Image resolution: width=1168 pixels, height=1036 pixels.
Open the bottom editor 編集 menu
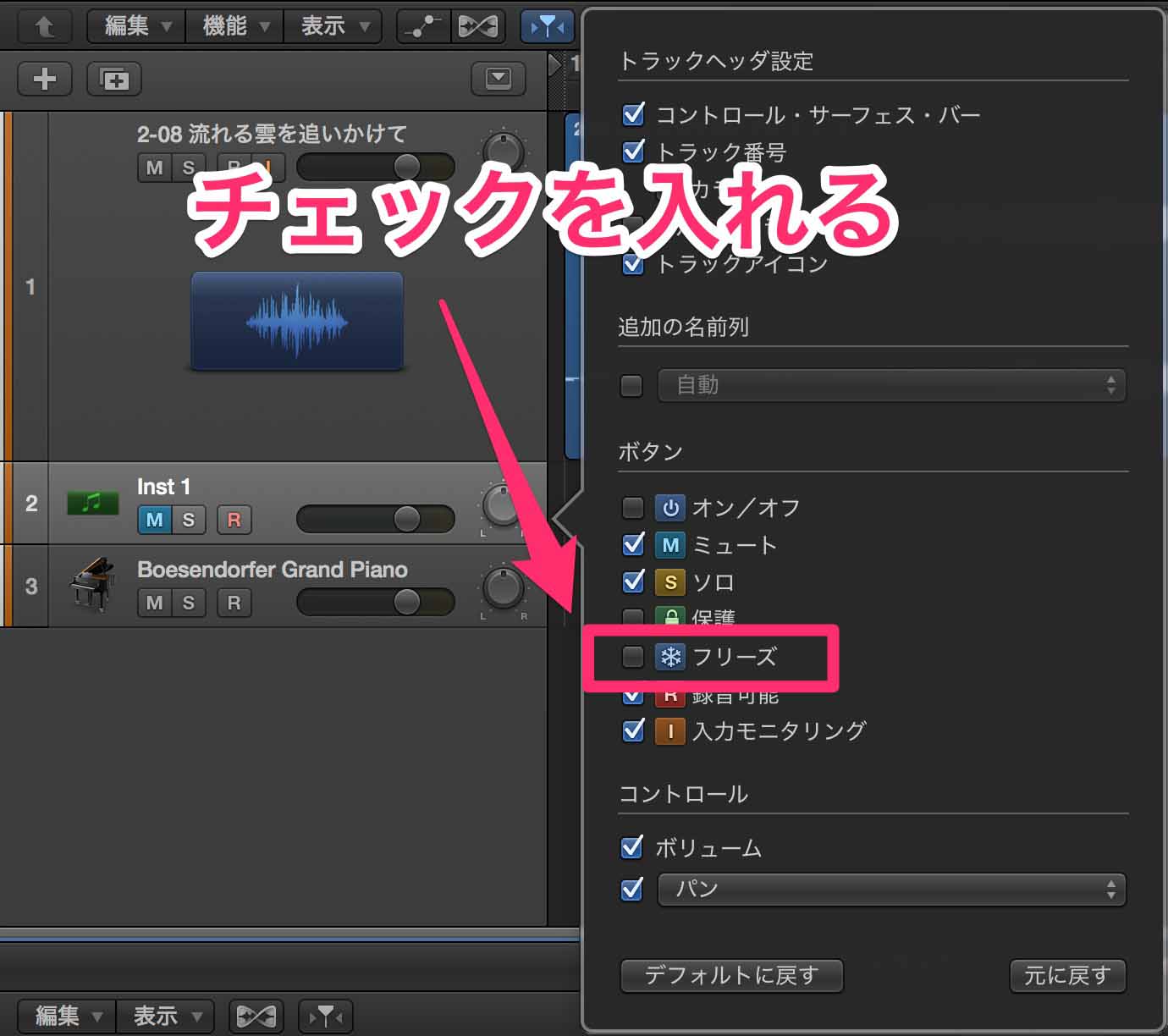click(x=68, y=1016)
